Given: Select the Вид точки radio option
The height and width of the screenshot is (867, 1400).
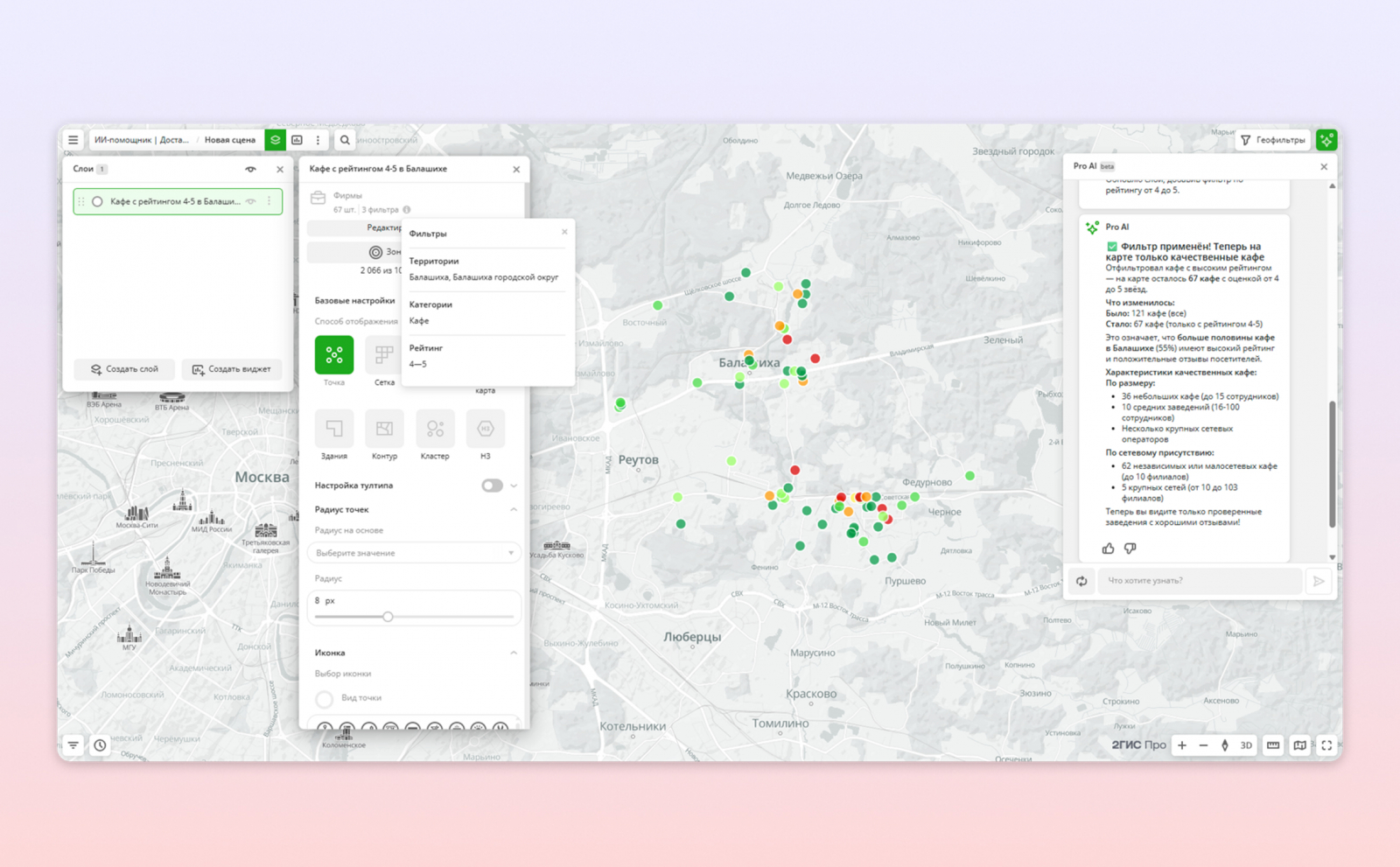Looking at the screenshot, I should click(325, 698).
